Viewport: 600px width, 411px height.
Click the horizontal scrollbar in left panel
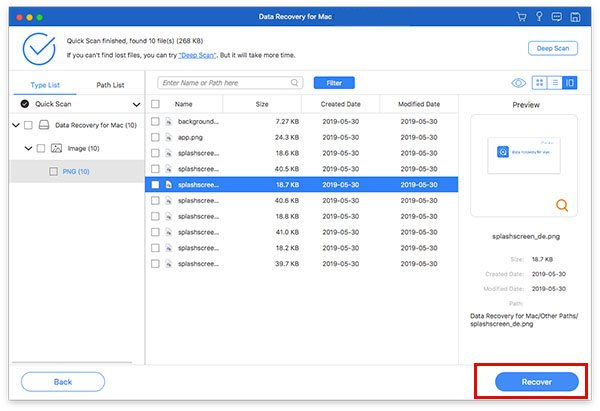coord(72,362)
